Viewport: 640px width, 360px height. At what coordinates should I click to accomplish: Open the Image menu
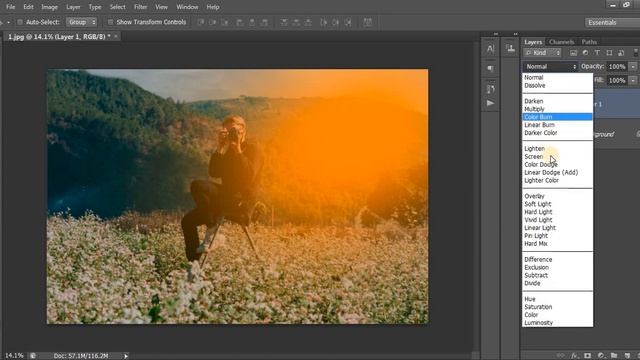coord(49,7)
